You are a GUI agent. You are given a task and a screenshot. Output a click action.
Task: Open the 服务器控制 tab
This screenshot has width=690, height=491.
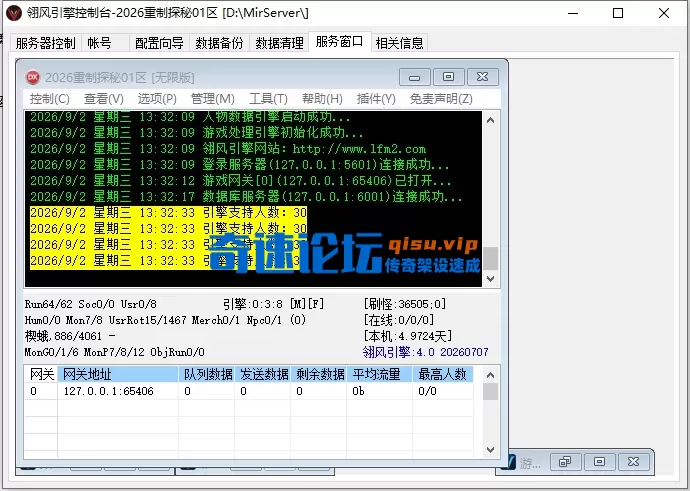45,43
